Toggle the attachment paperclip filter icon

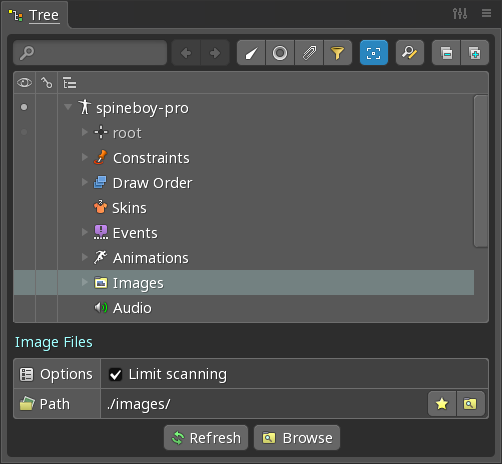tap(309, 53)
